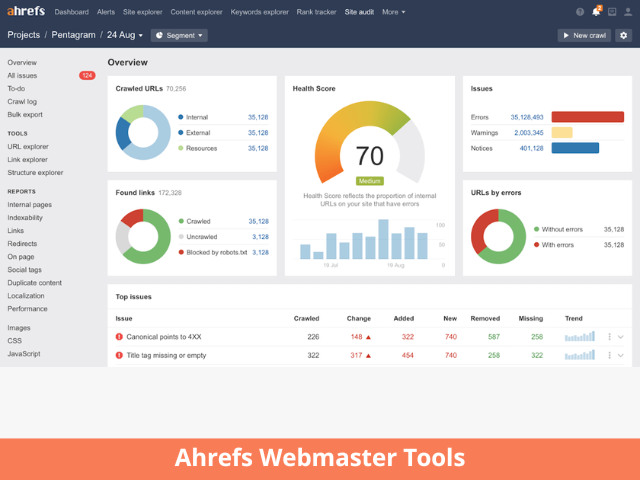Screen dimensions: 640x480
Task: Click the 124 issues badge
Action: point(87,76)
